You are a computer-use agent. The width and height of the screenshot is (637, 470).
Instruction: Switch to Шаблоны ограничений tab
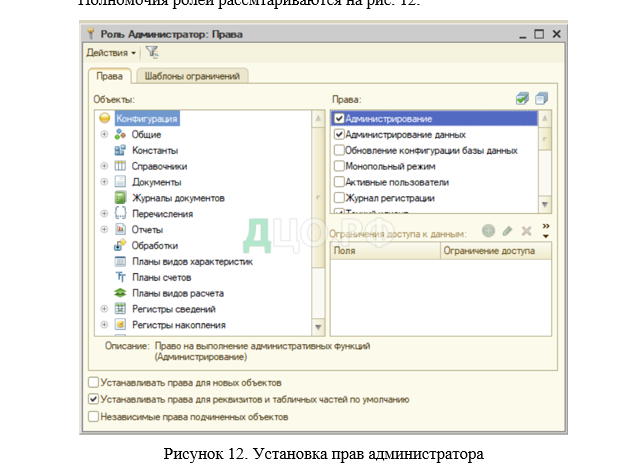[x=193, y=76]
